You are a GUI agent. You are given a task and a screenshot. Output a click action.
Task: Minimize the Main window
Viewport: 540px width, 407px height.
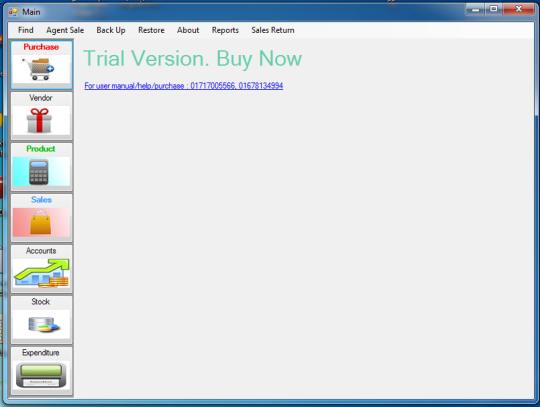(476, 9)
